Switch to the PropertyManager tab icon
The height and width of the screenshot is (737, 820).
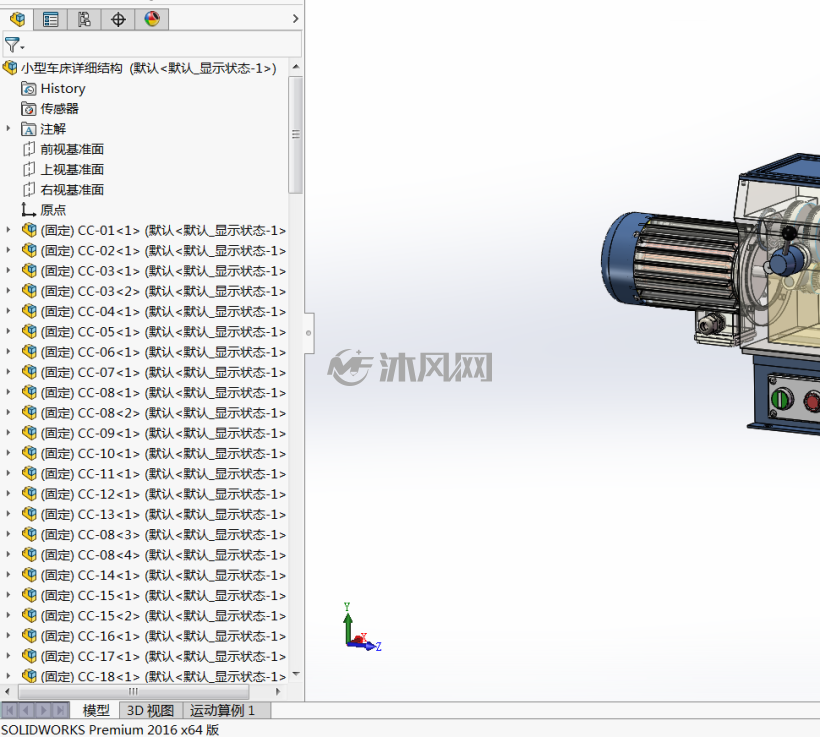point(51,19)
